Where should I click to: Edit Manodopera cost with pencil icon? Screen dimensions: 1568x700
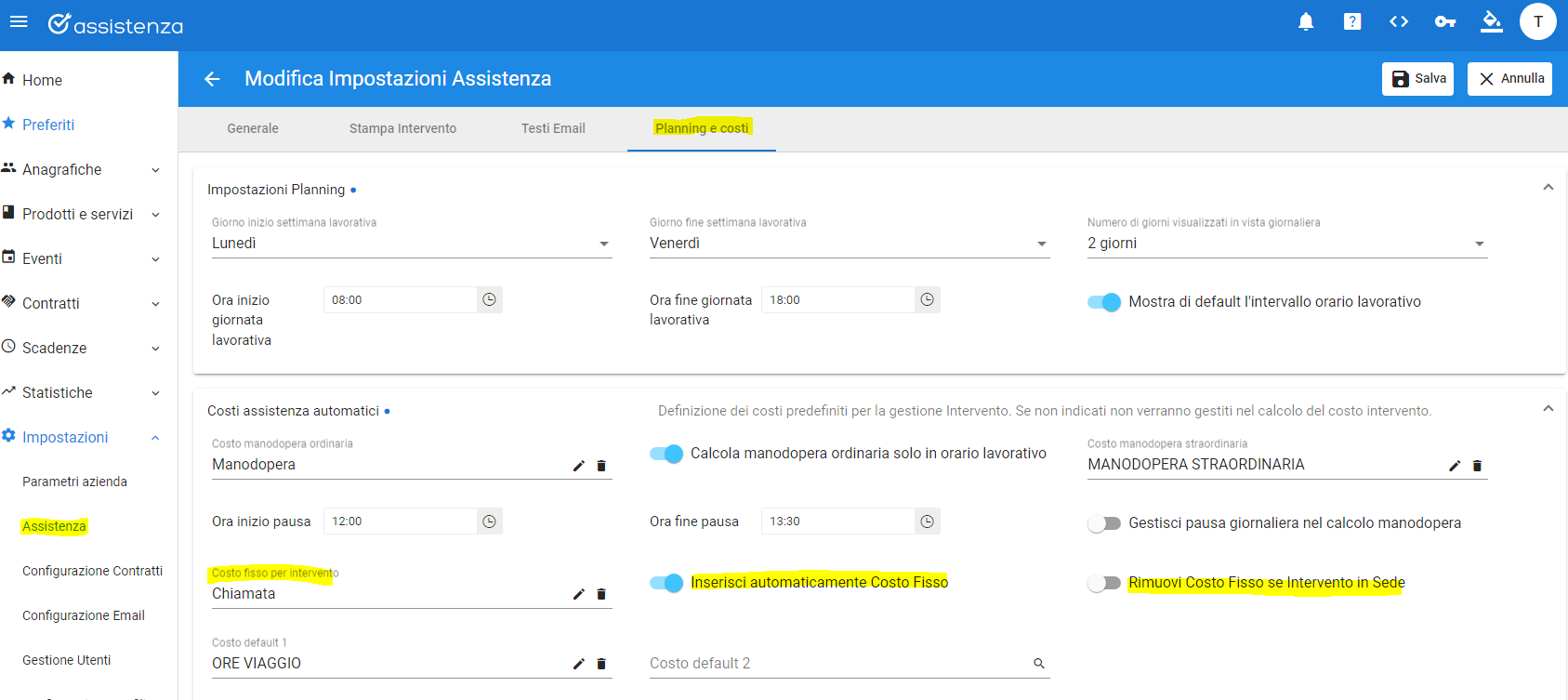point(579,466)
